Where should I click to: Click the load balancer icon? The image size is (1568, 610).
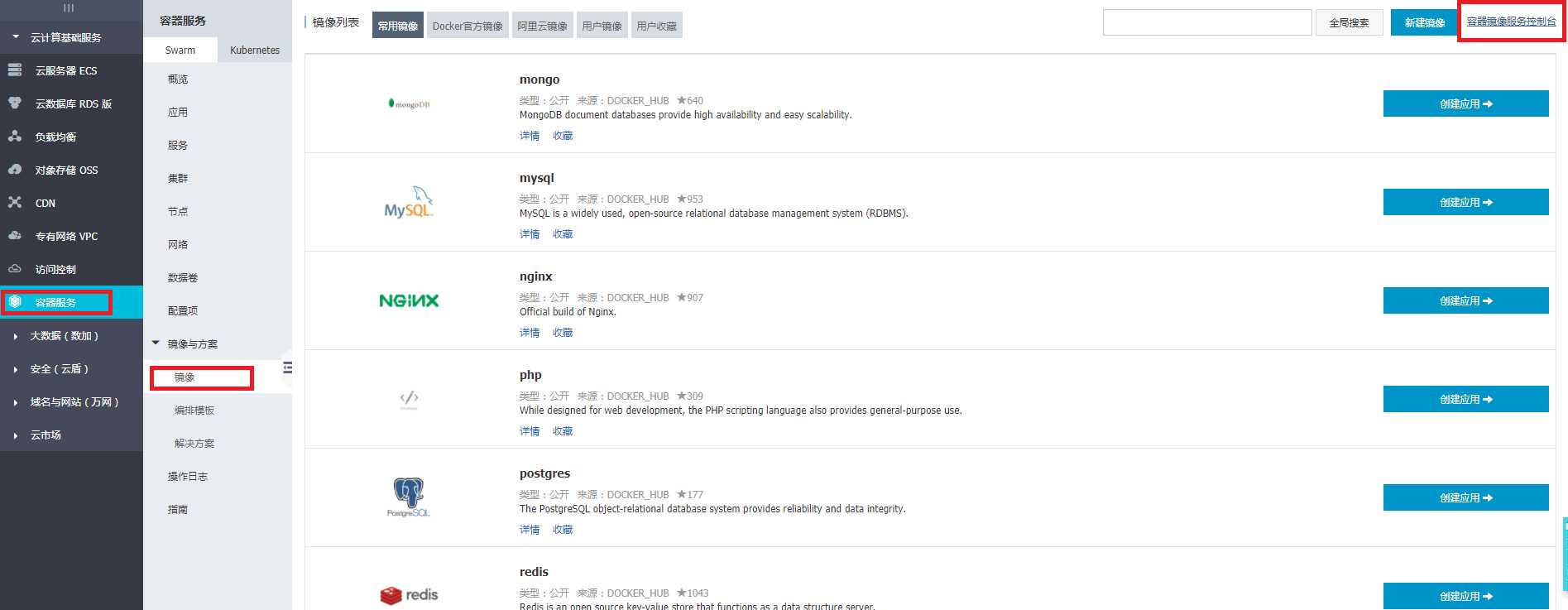[x=15, y=137]
